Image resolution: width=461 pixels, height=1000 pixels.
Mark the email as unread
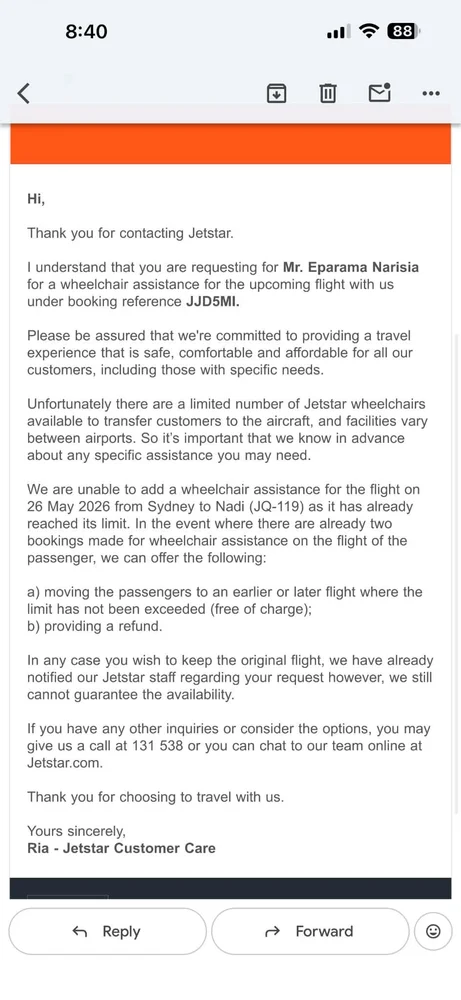[x=379, y=92]
